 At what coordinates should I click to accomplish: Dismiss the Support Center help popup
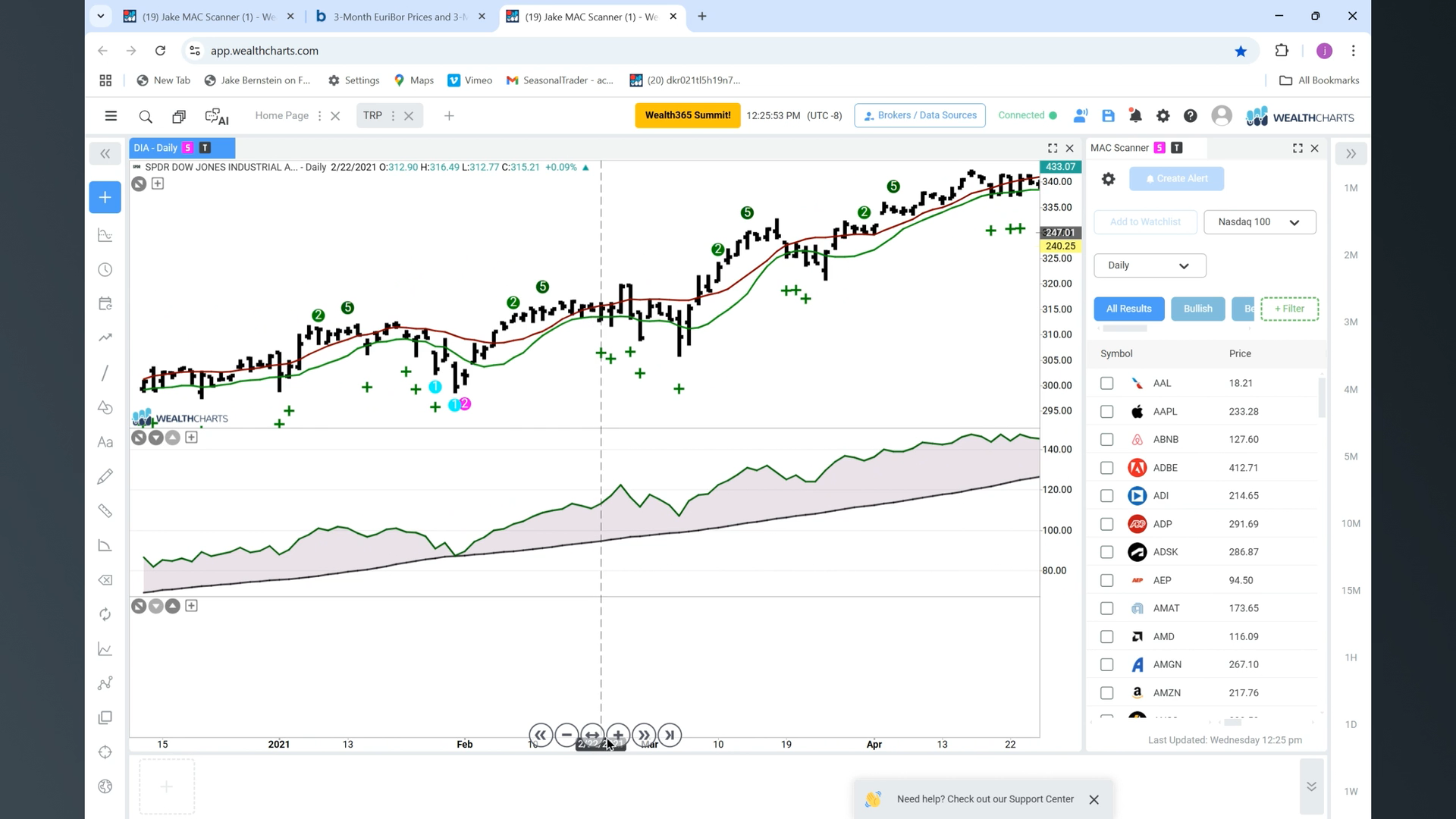[x=1094, y=800]
